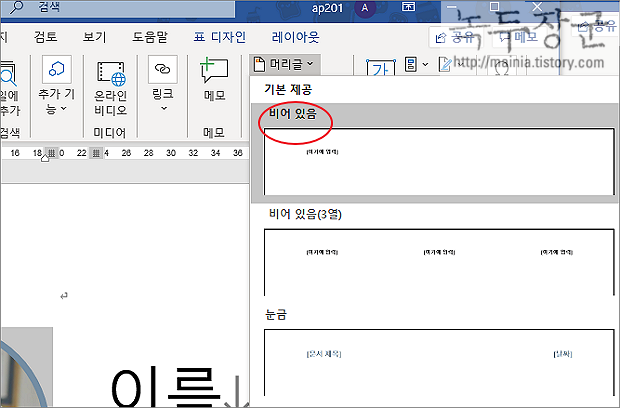Select the 비어 있음(3열) header thumbnail
620x408 pixels.
coord(439,262)
